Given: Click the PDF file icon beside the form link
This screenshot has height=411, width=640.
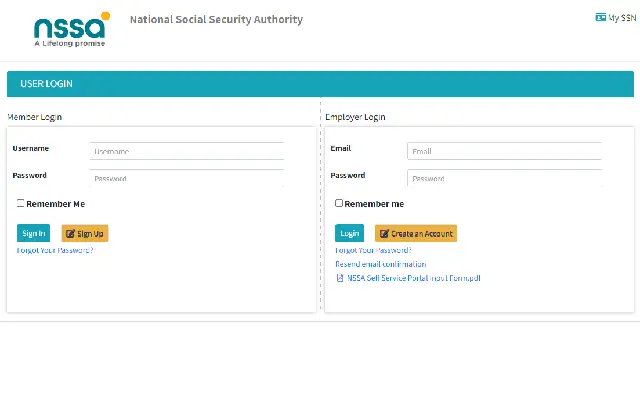Looking at the screenshot, I should click(340, 278).
